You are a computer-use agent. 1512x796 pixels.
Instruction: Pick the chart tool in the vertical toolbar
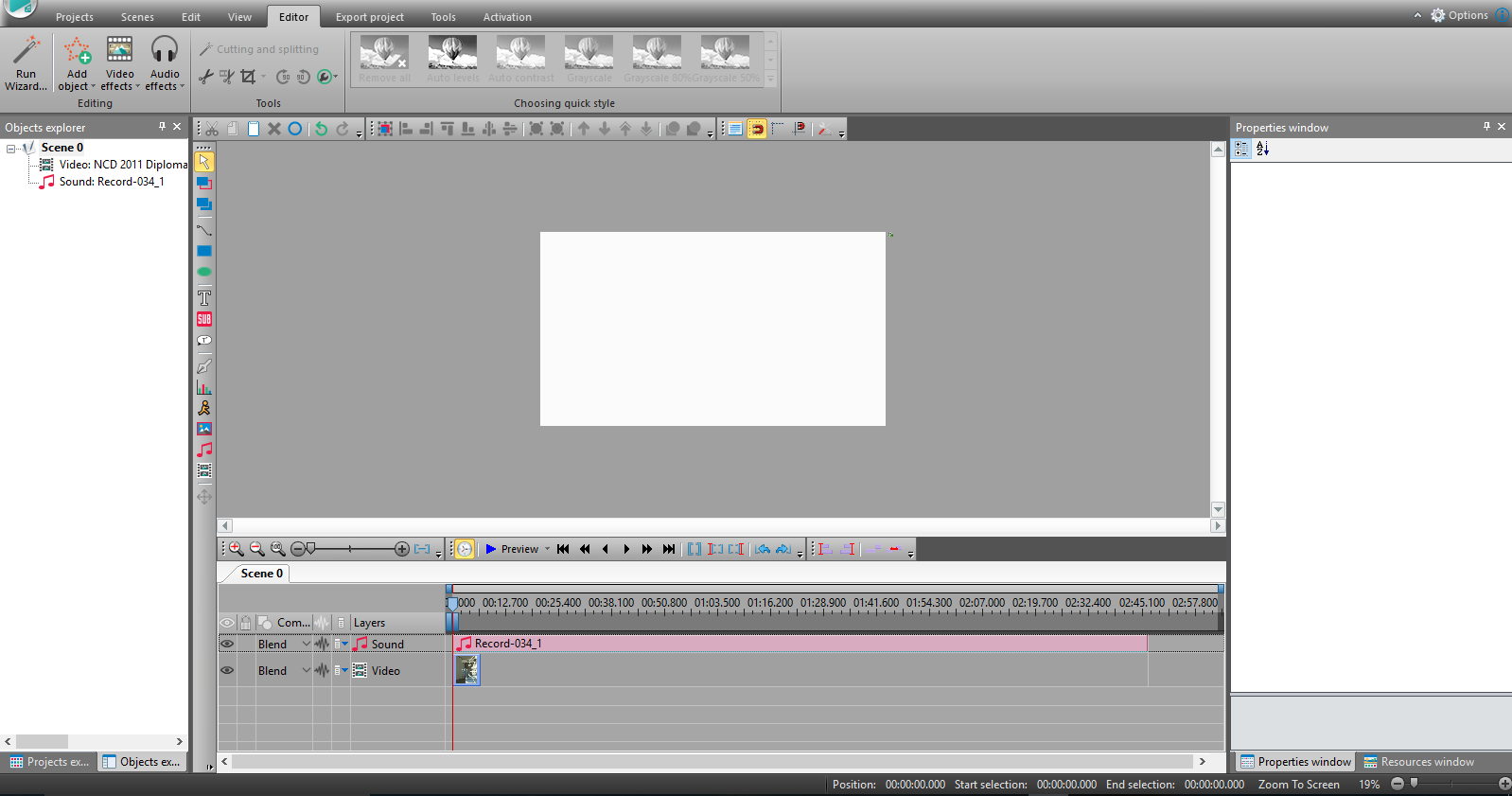(203, 387)
